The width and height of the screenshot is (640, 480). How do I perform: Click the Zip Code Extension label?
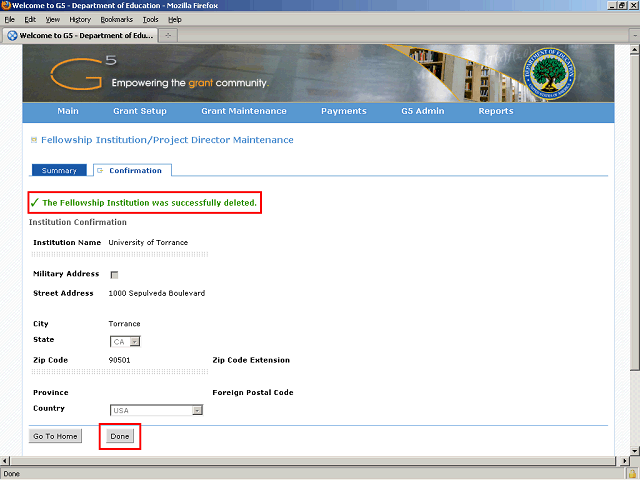point(251,360)
